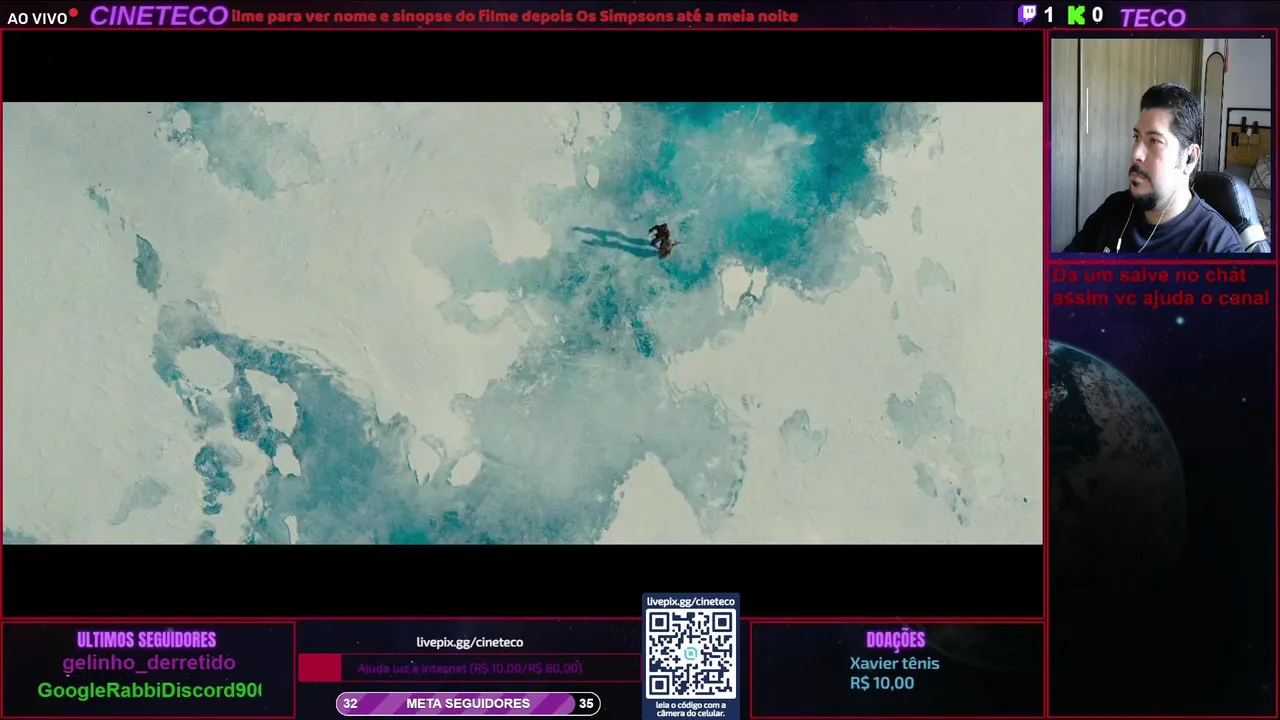Click the green Kick viewer count icon
Image resolution: width=1280 pixels, height=720 pixels.
pyautogui.click(x=1077, y=15)
